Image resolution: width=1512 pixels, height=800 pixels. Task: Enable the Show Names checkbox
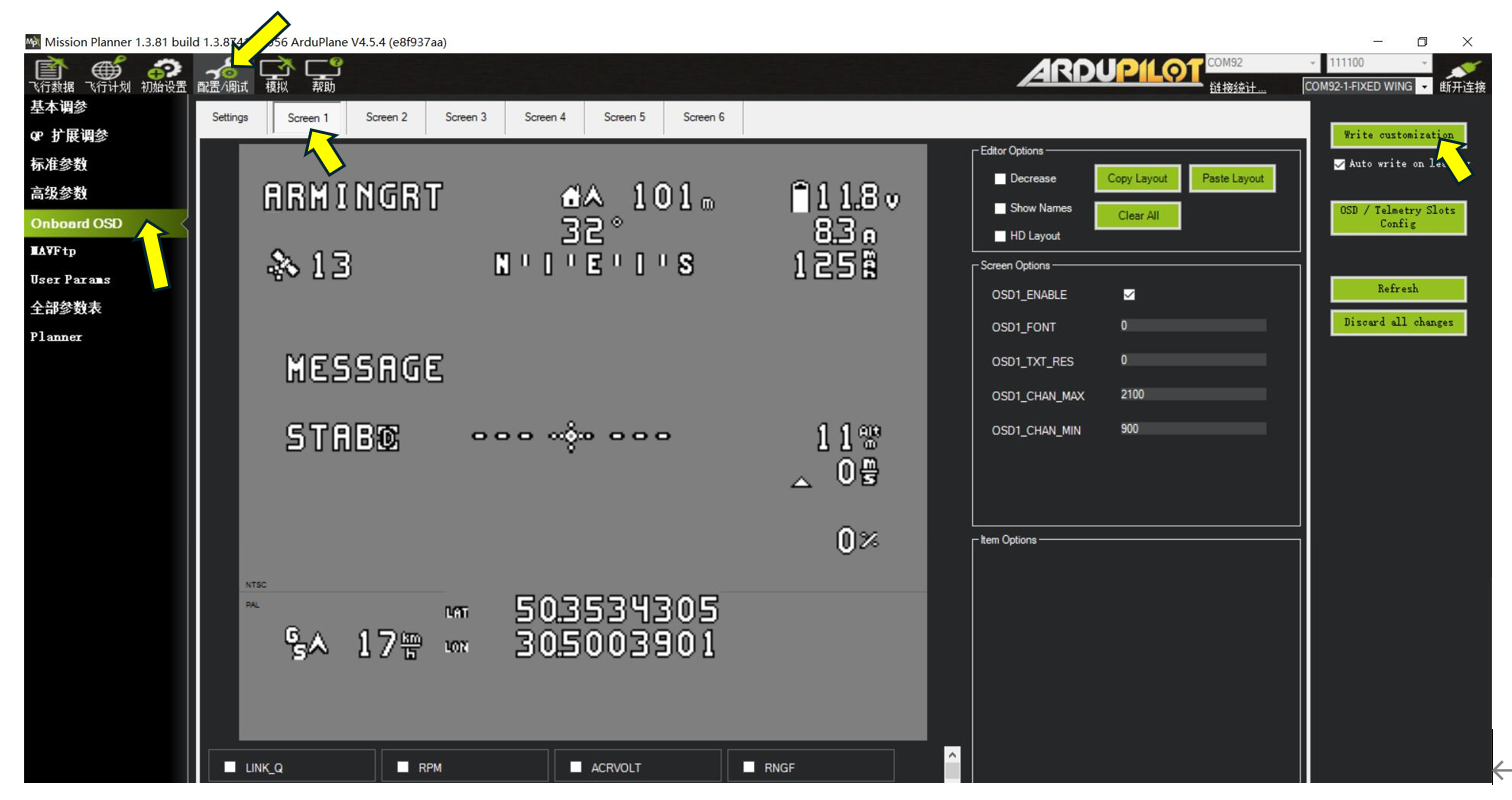pyautogui.click(x=1000, y=209)
